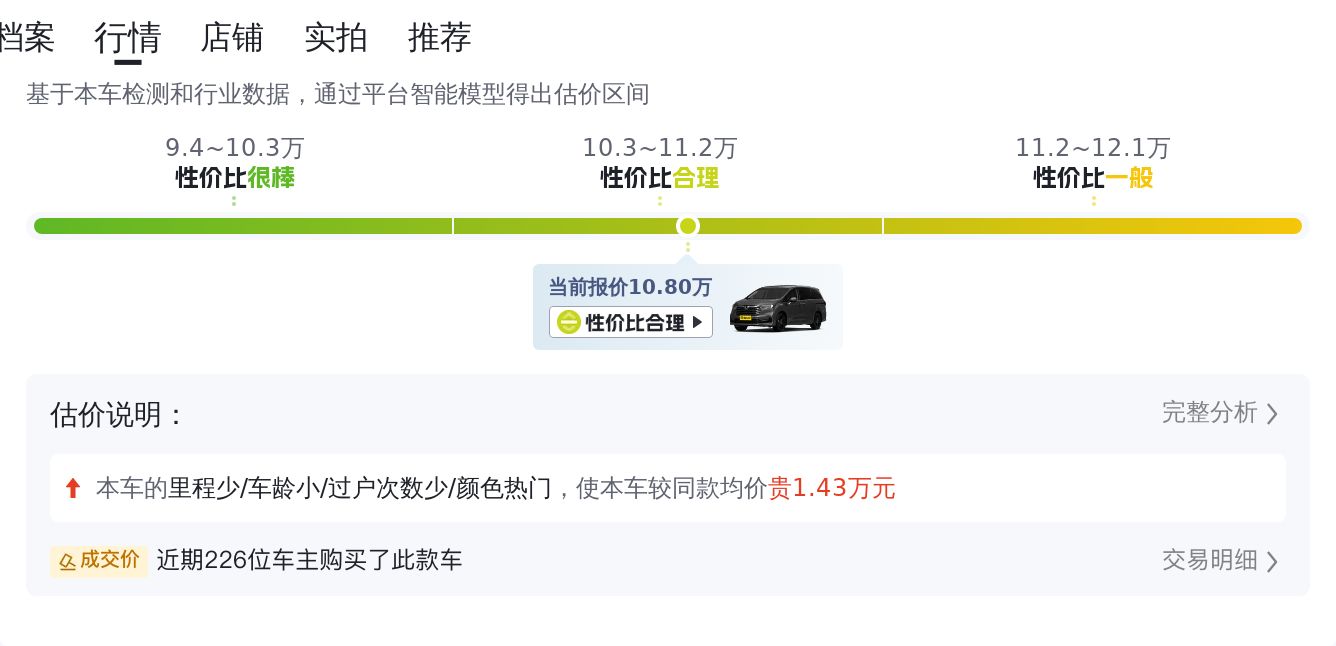Click the gavel icon in 成交价 badge

click(68, 561)
